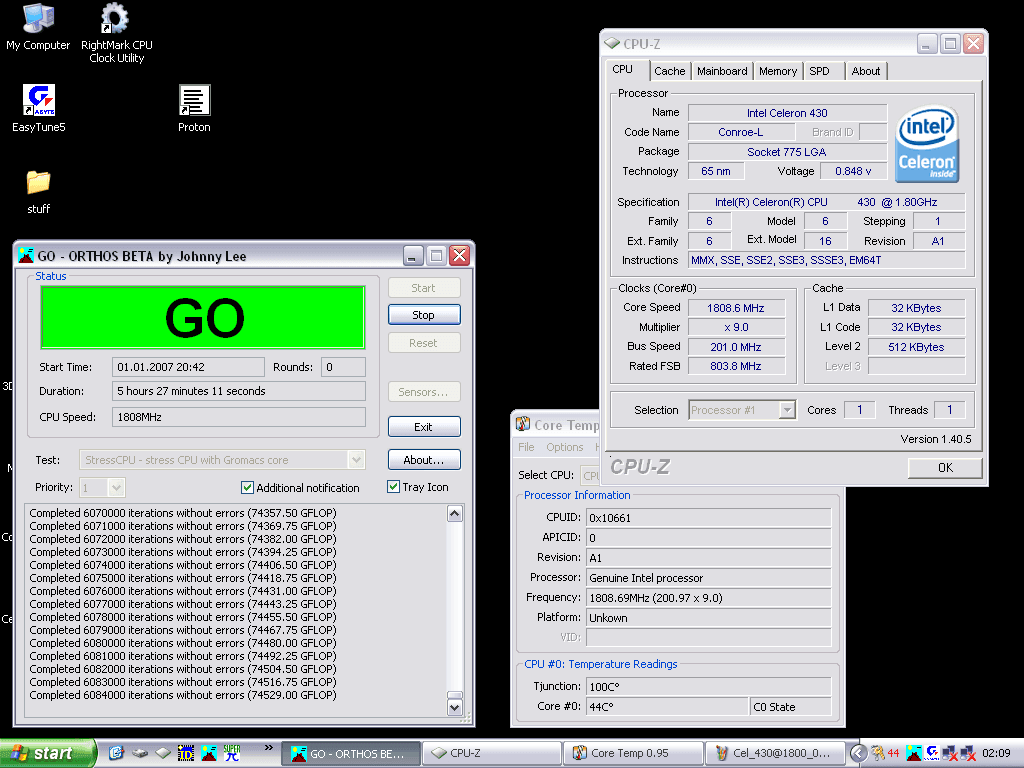Screen dimensions: 1024x768
Task: Expand the quick launch overflow chevron
Action: (268, 747)
